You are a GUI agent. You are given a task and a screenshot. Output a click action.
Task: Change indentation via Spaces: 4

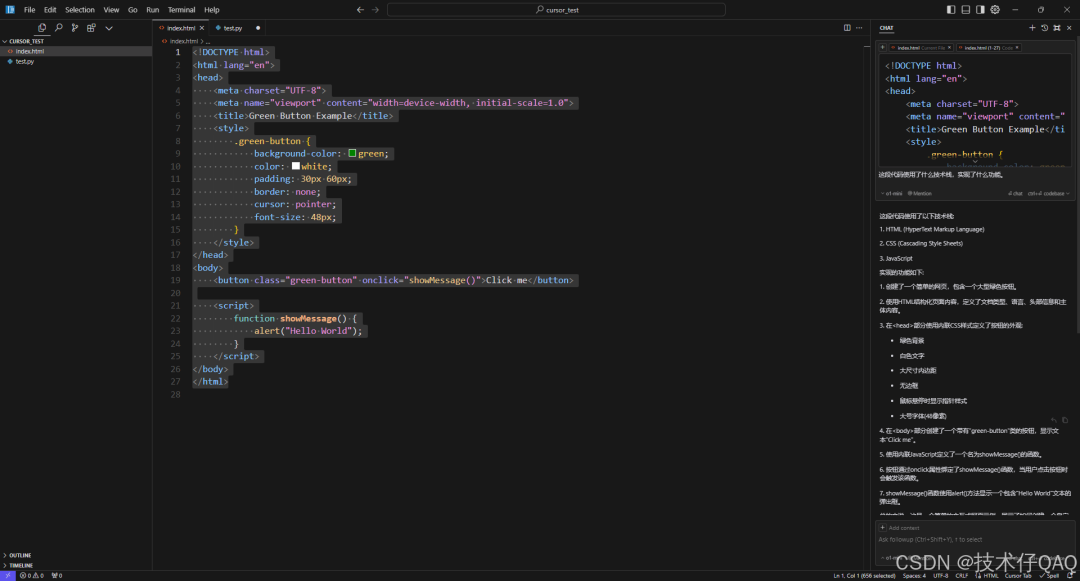coord(914,575)
